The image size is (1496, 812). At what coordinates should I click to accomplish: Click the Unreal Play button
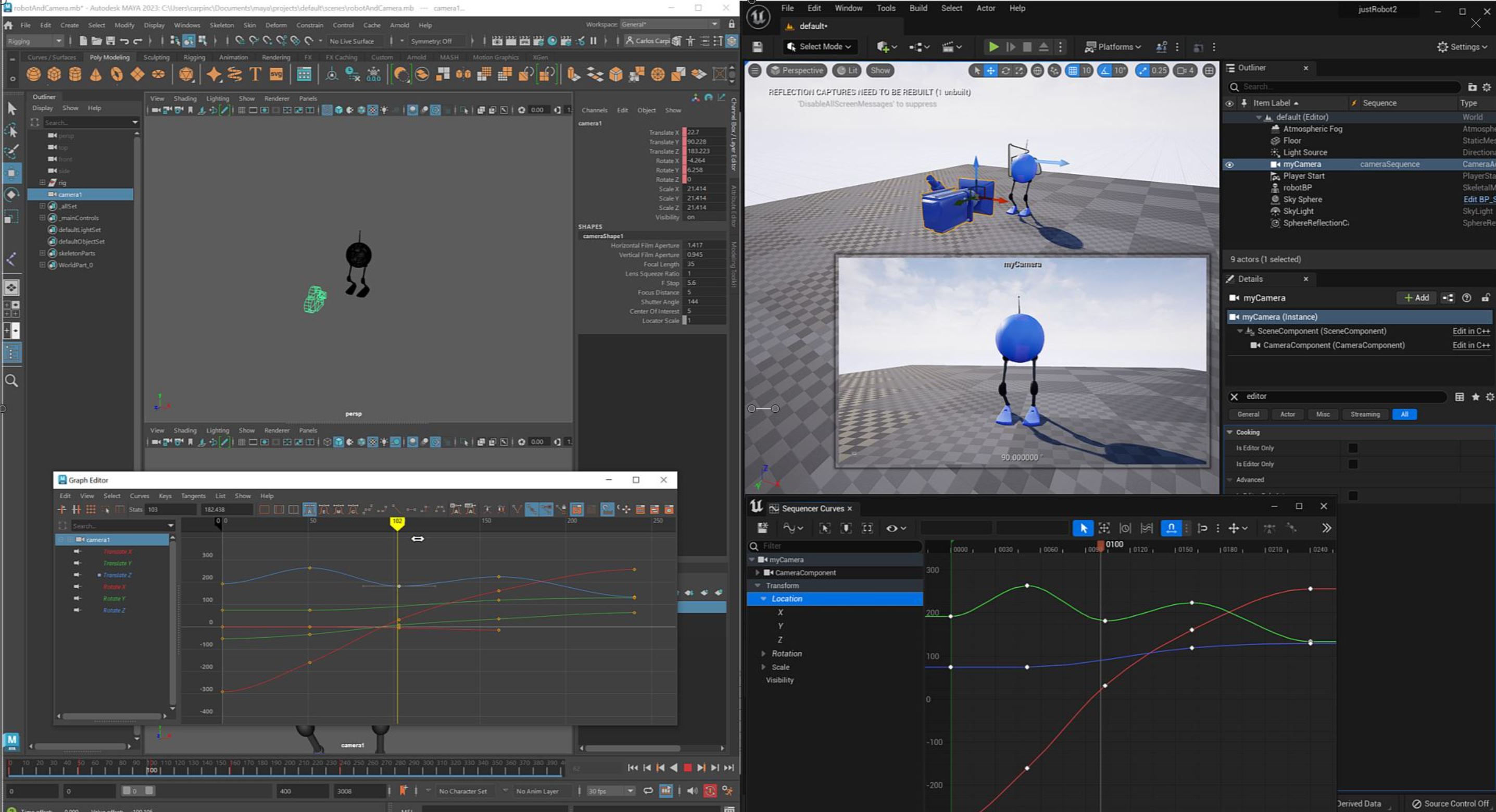click(x=993, y=47)
